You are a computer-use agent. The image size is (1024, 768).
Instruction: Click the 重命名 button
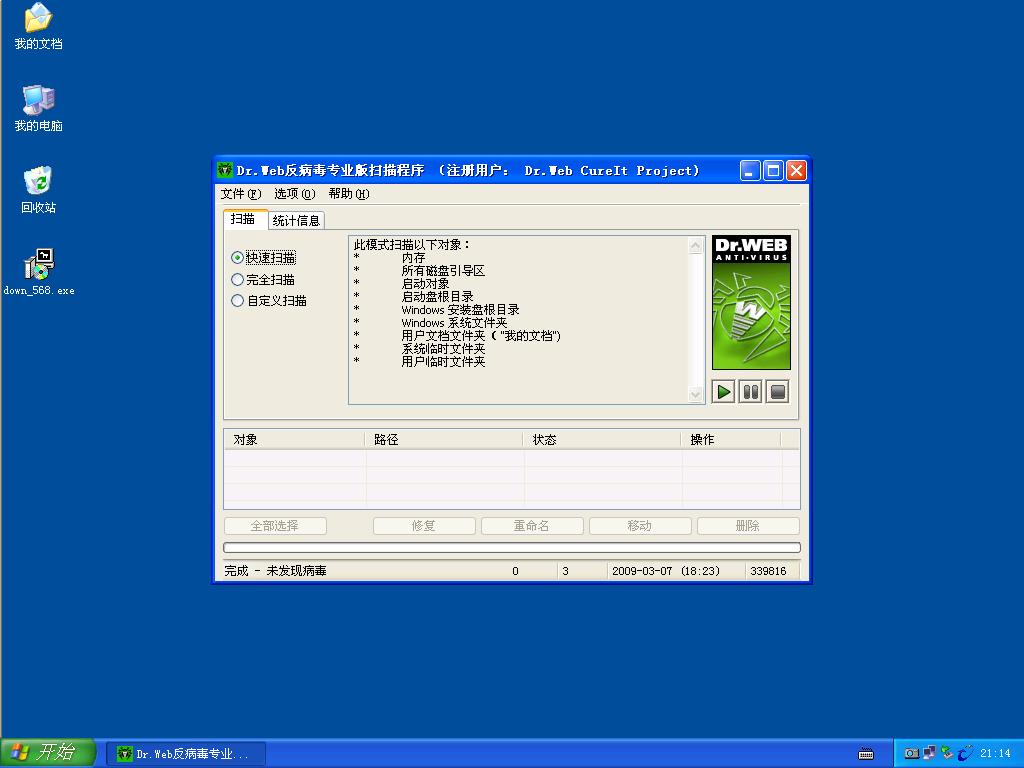click(x=532, y=526)
